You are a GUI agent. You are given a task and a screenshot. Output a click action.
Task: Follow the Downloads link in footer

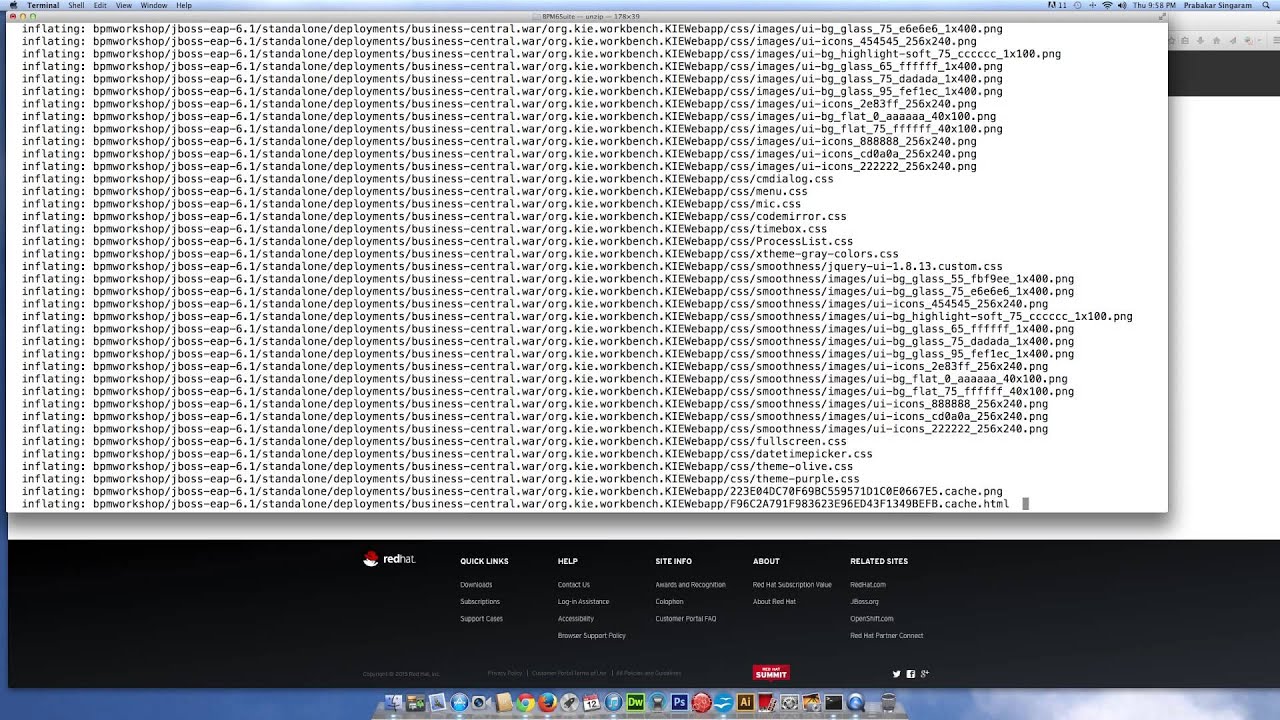pyautogui.click(x=476, y=585)
